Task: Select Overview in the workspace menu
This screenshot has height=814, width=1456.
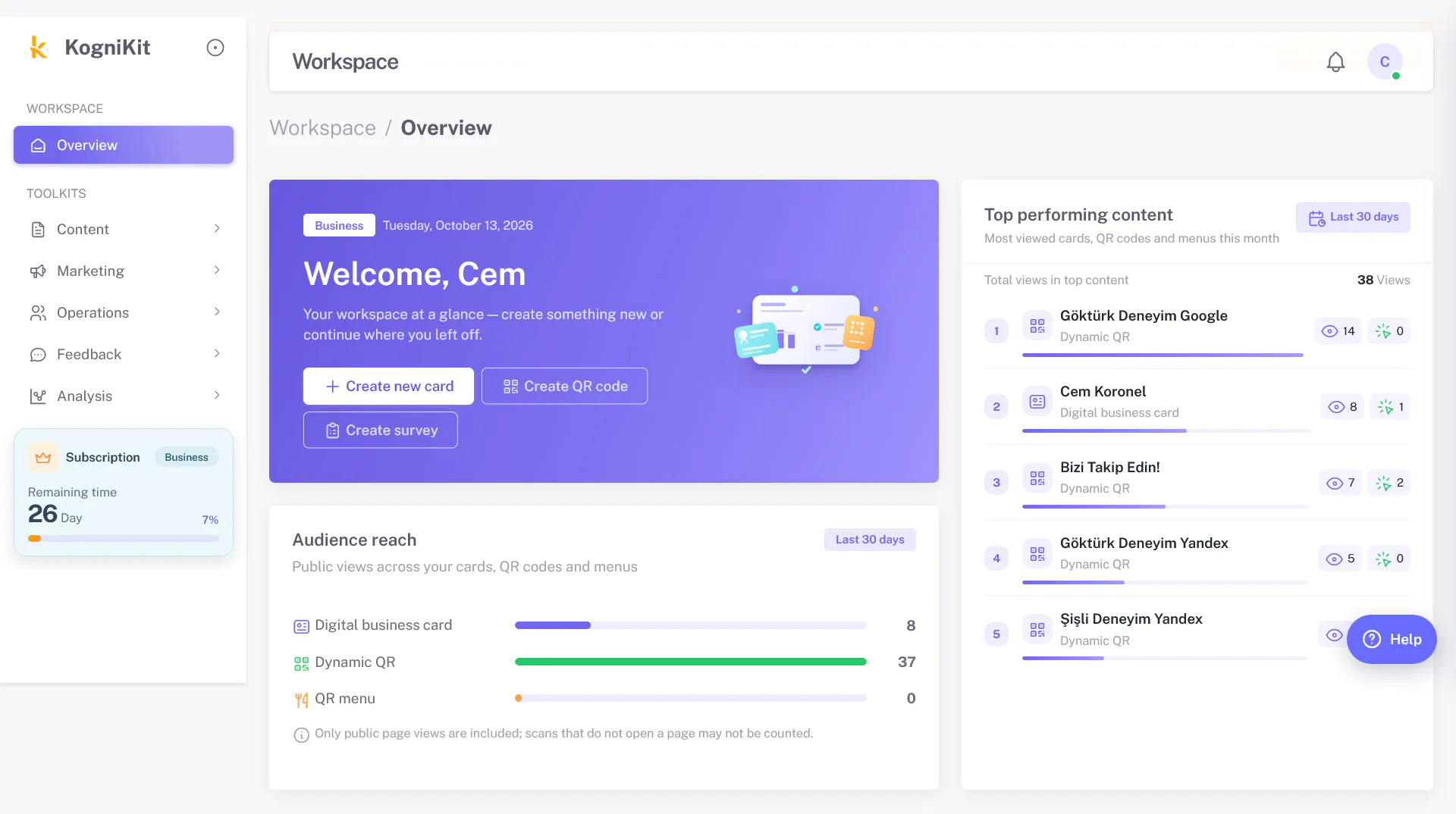Action: 124,145
